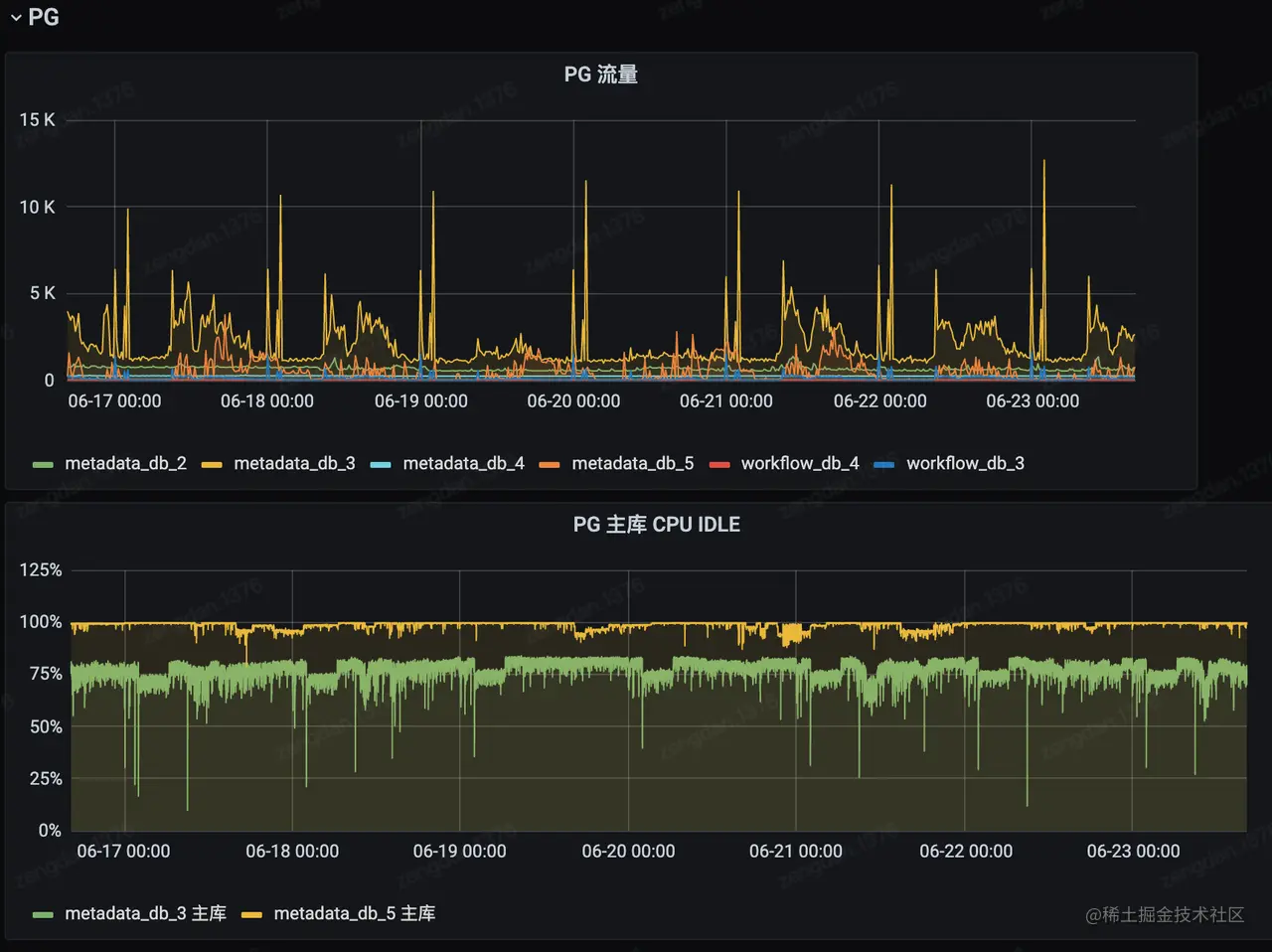Click blue color swatch of workflow_db_3
Screen dimensions: 1272x952
[884, 464]
